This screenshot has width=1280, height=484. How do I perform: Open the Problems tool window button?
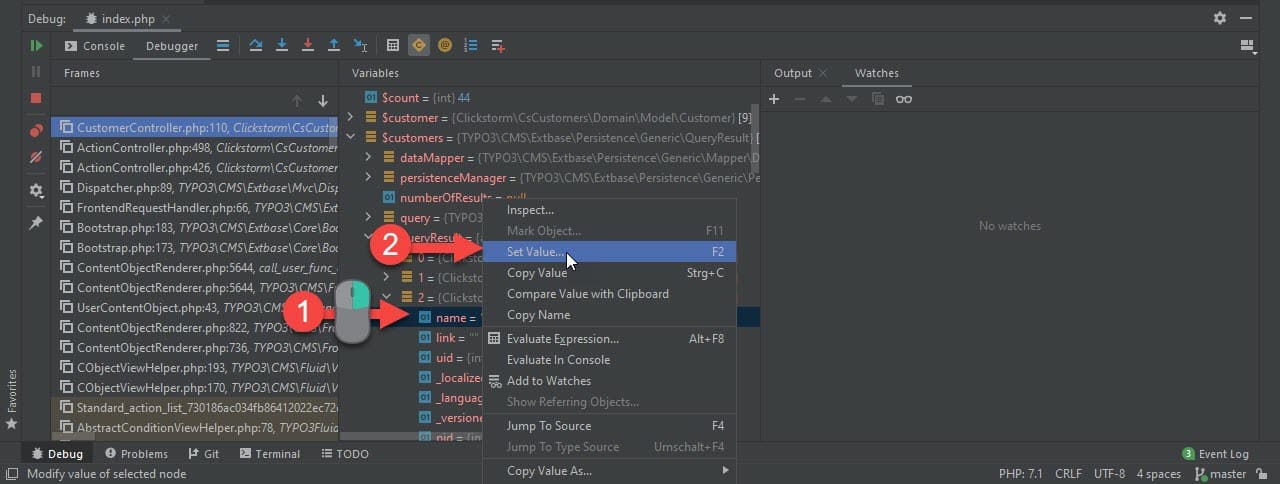(x=136, y=454)
